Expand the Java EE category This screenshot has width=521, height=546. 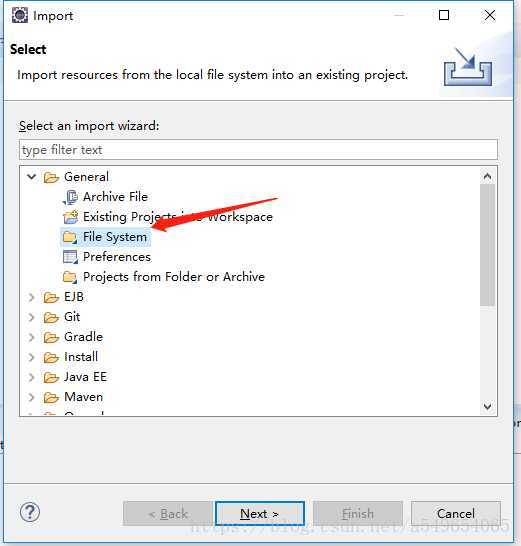point(31,377)
